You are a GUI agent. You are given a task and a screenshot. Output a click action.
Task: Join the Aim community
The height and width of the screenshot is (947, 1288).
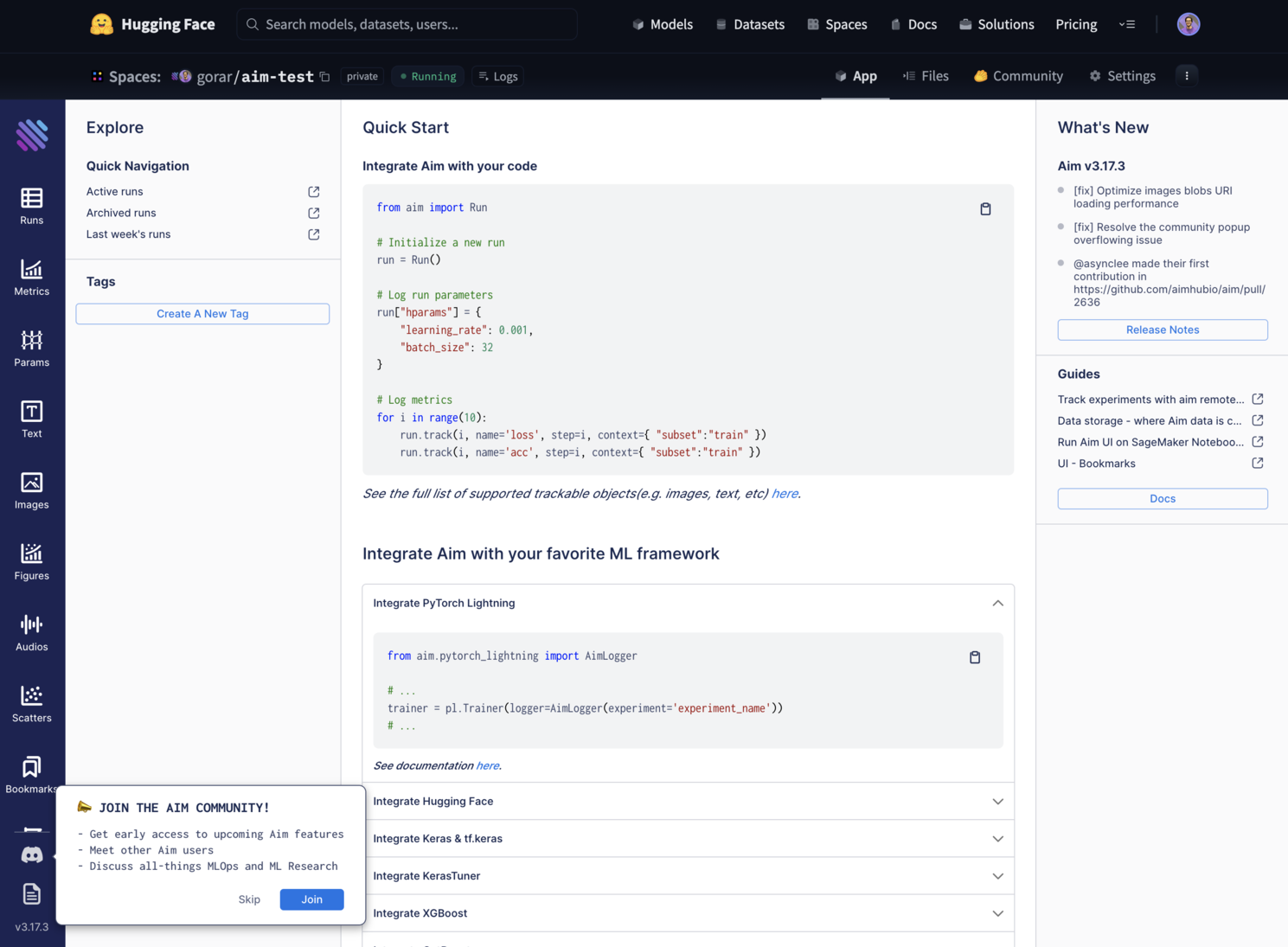311,899
